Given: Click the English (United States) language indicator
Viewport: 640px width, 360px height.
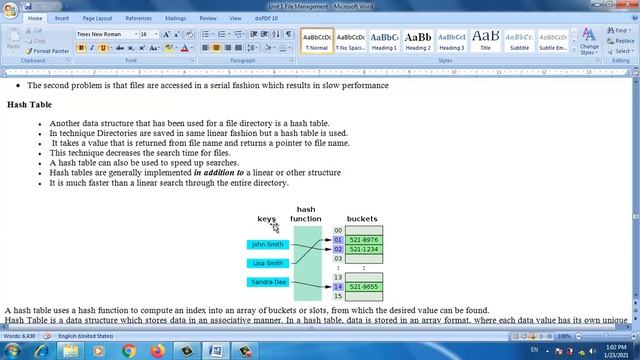Looking at the screenshot, I should [86, 336].
